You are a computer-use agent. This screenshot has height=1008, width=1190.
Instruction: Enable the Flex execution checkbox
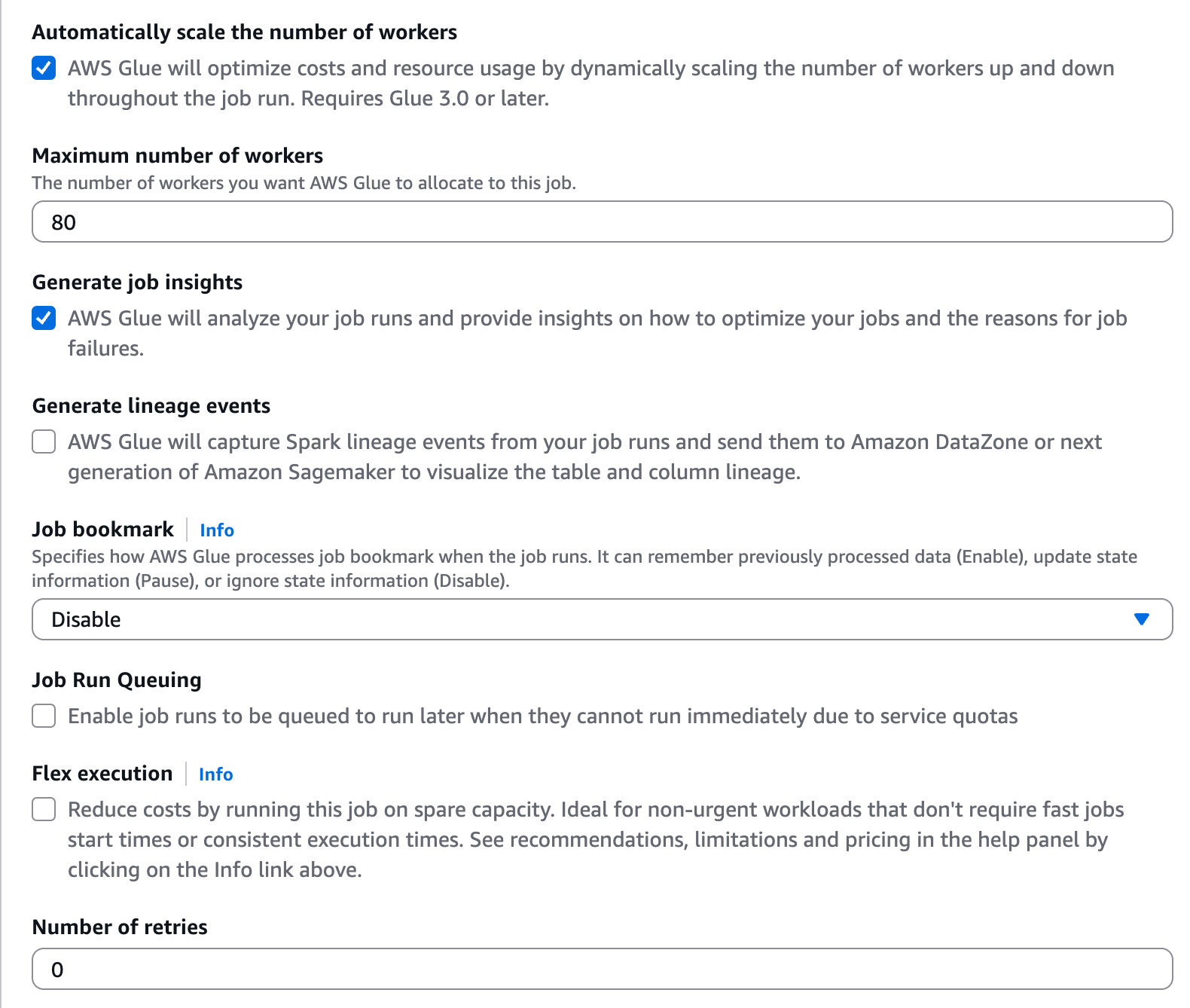pyautogui.click(x=44, y=809)
